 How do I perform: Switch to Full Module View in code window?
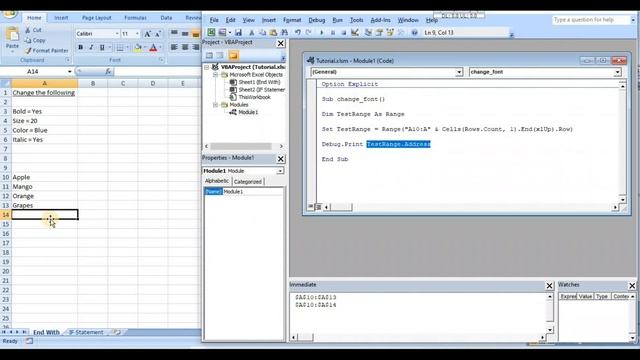tap(319, 207)
